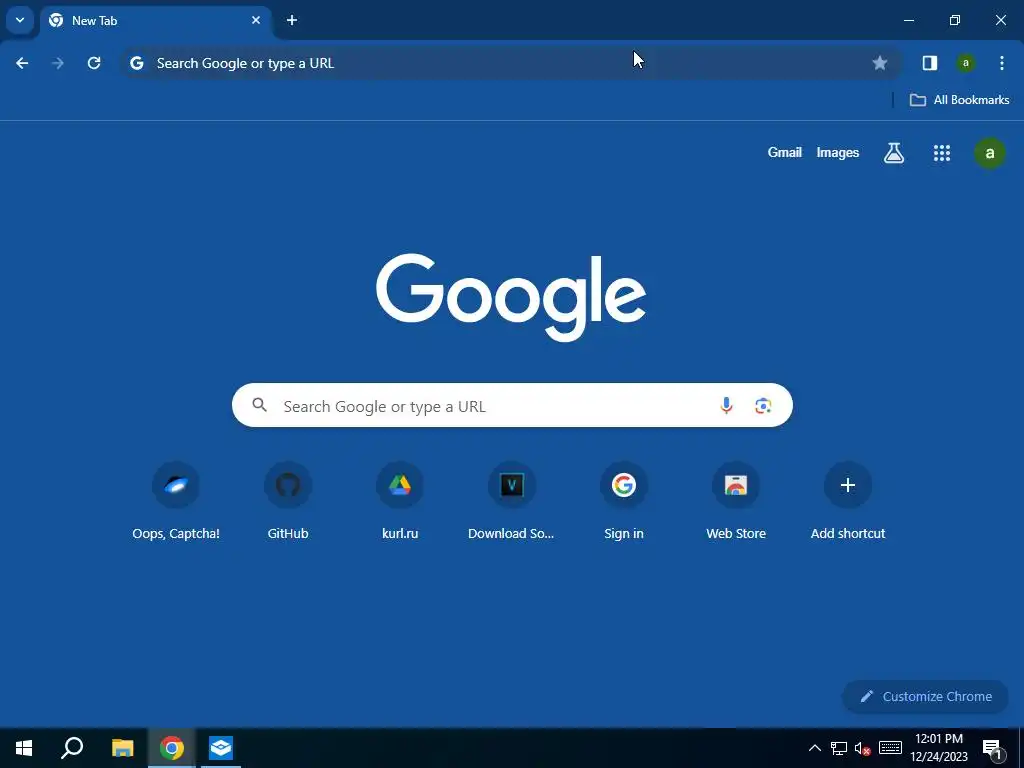The height and width of the screenshot is (768, 1024).
Task: Select the New Tab tab
Action: point(155,21)
